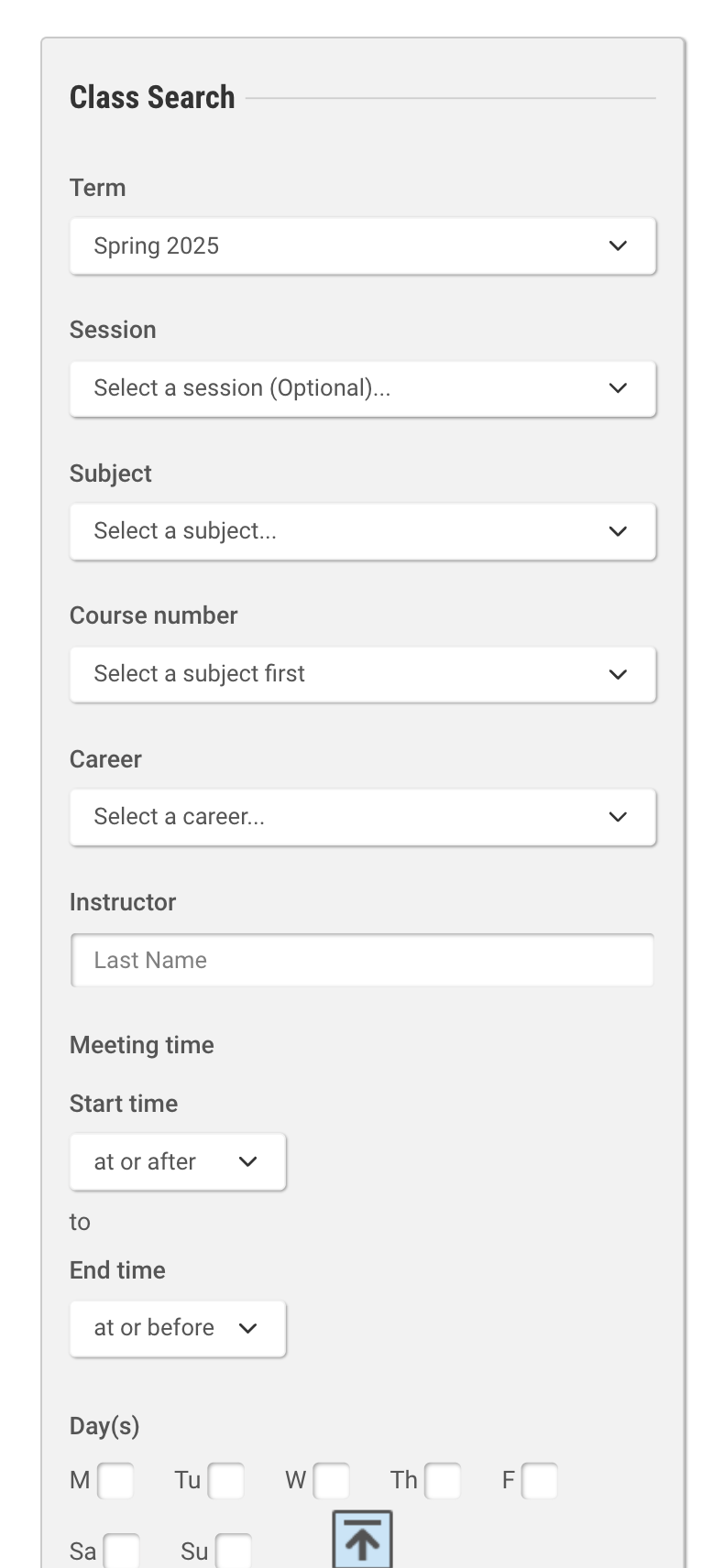
Task: Click the chevron arrow in Career field
Action: point(619,817)
